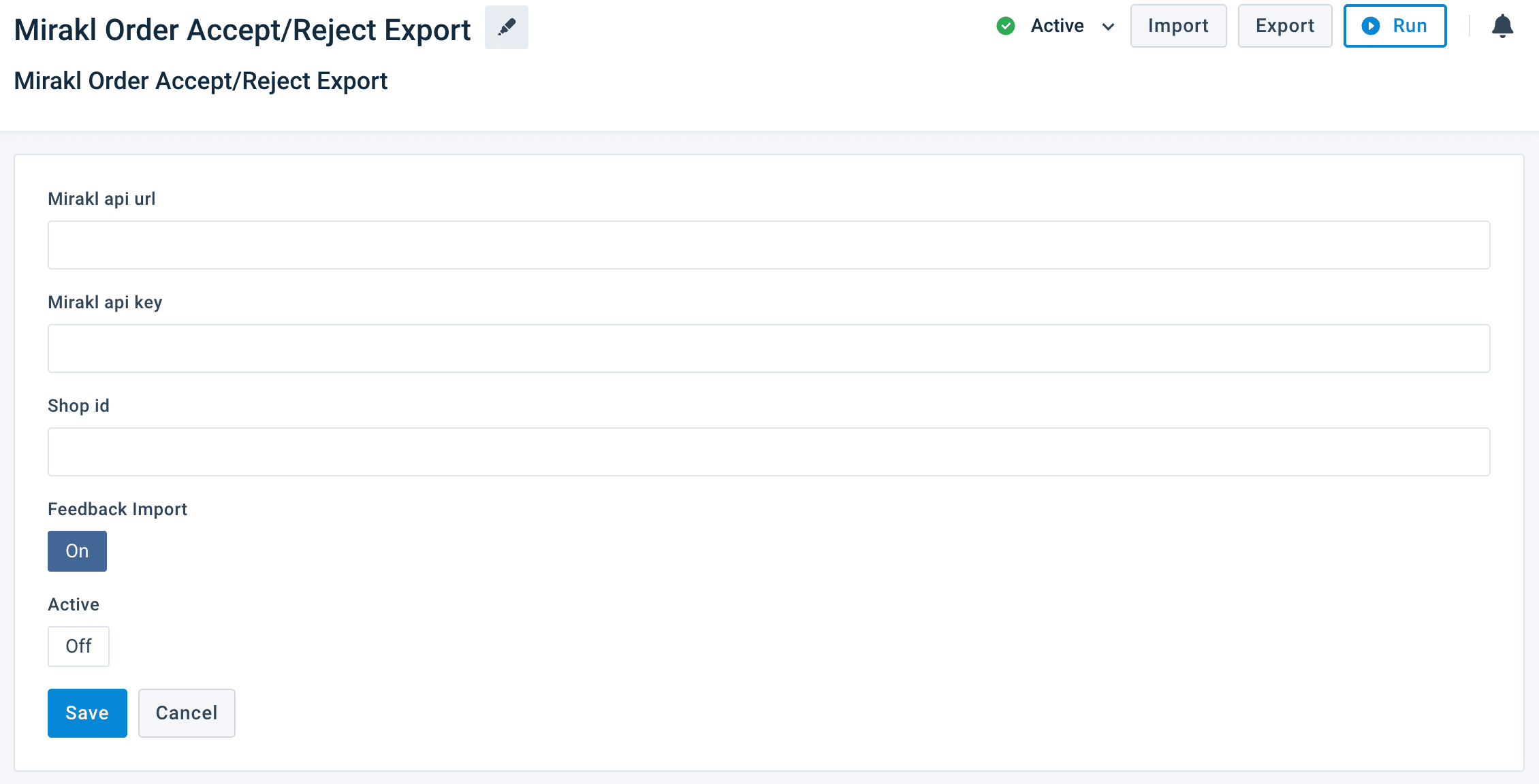
Task: Click the pencil edit icon beside the title
Action: pos(506,27)
